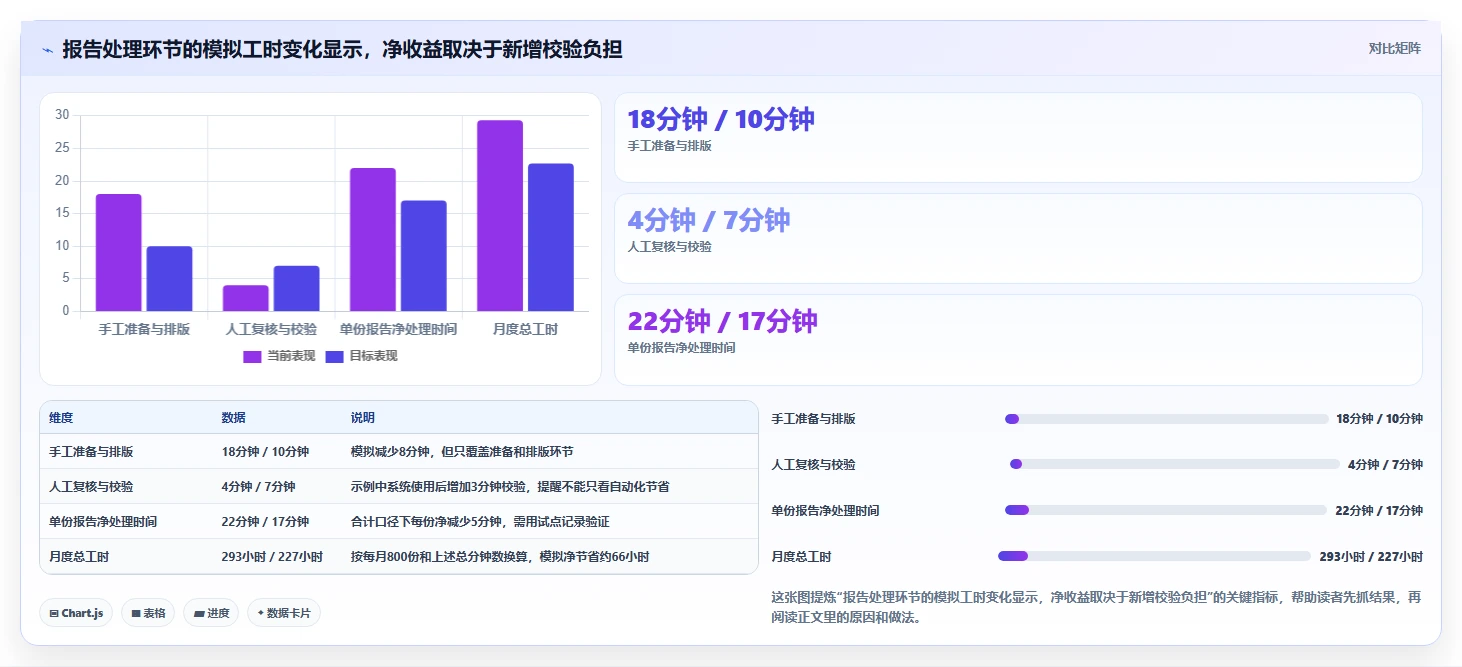Screen dimensions: 1462x667
Task: Click the 说明 column header
Action: (x=363, y=418)
